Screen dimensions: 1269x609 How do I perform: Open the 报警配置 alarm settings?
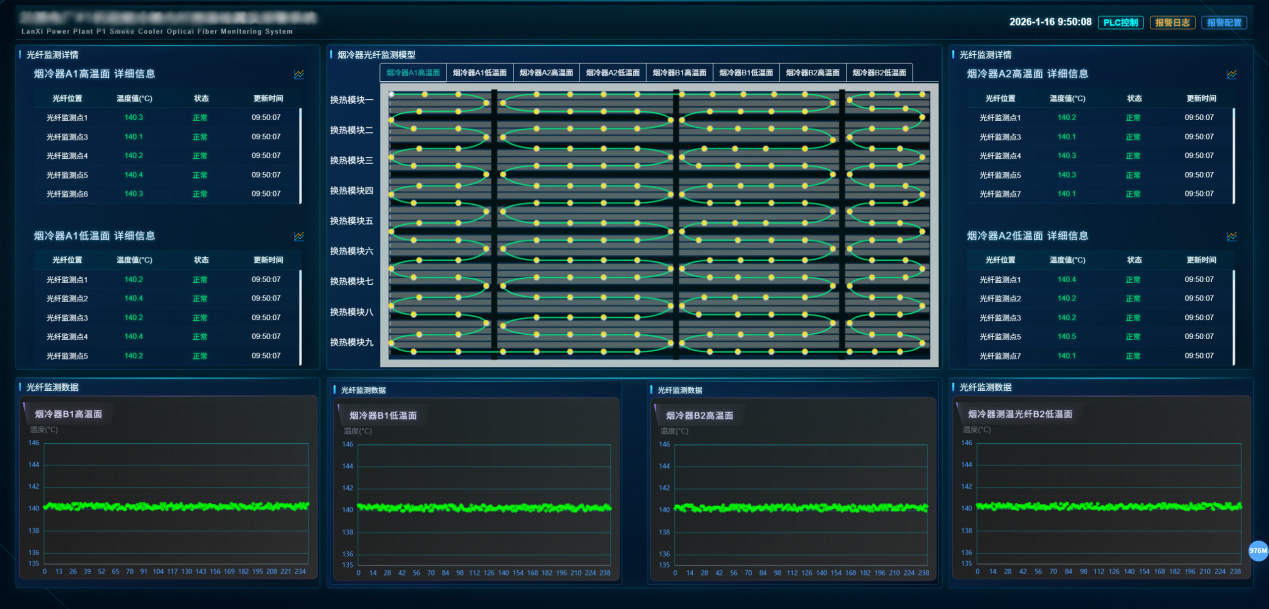1224,22
